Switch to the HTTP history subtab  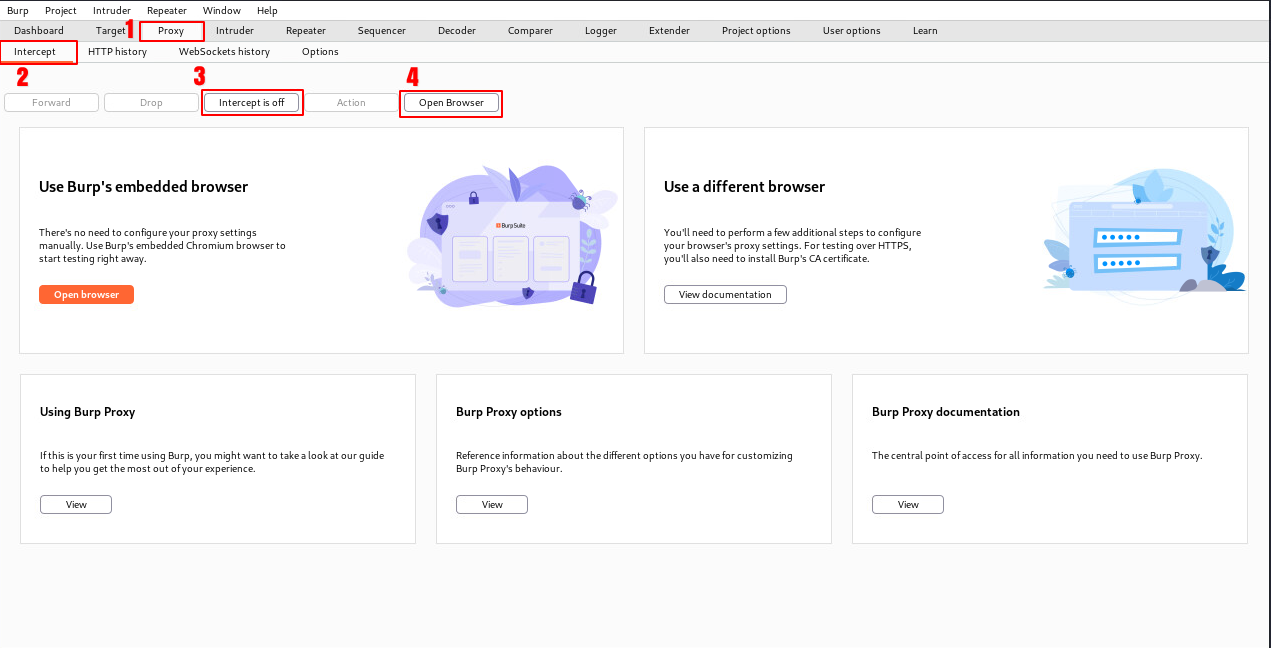tap(117, 52)
